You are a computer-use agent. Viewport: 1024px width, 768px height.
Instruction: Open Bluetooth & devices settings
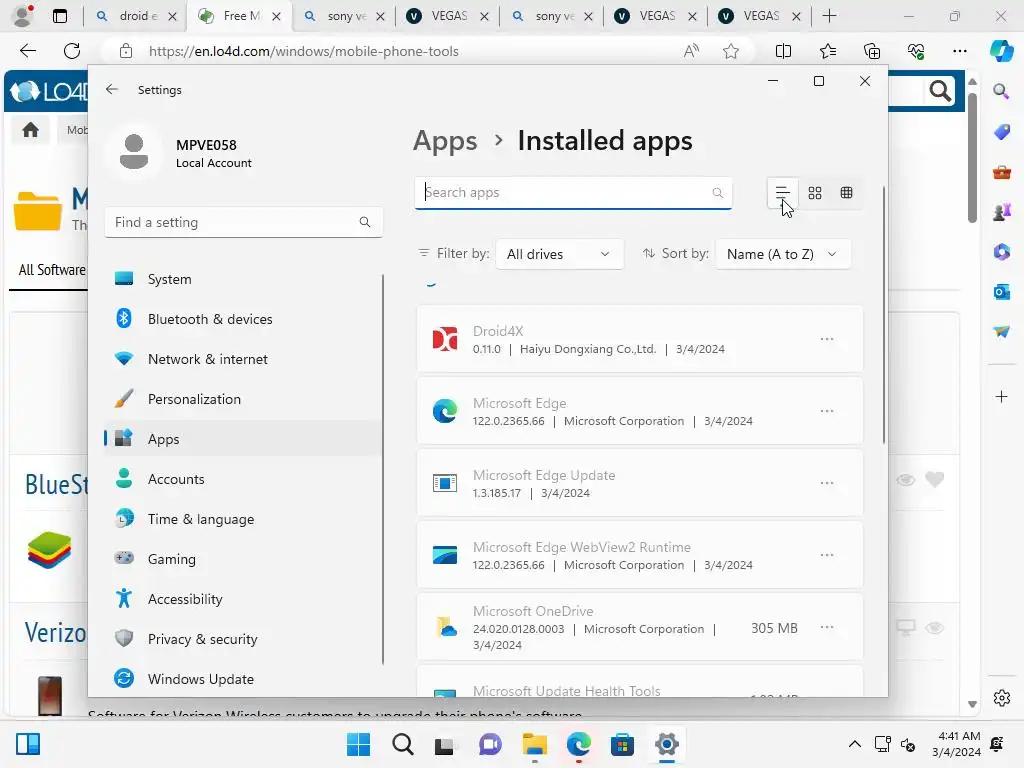[x=243, y=319]
